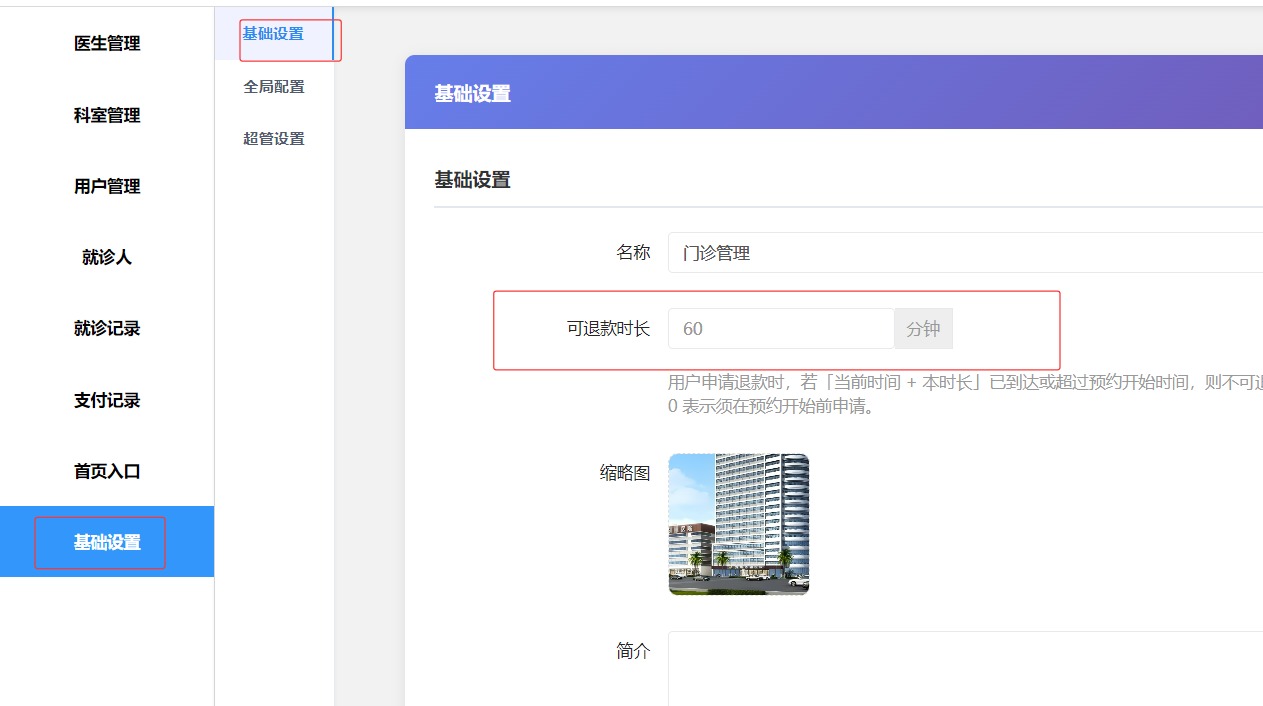Click the 基础设置 purple header bar
This screenshot has width=1263, height=706.
(x=834, y=92)
